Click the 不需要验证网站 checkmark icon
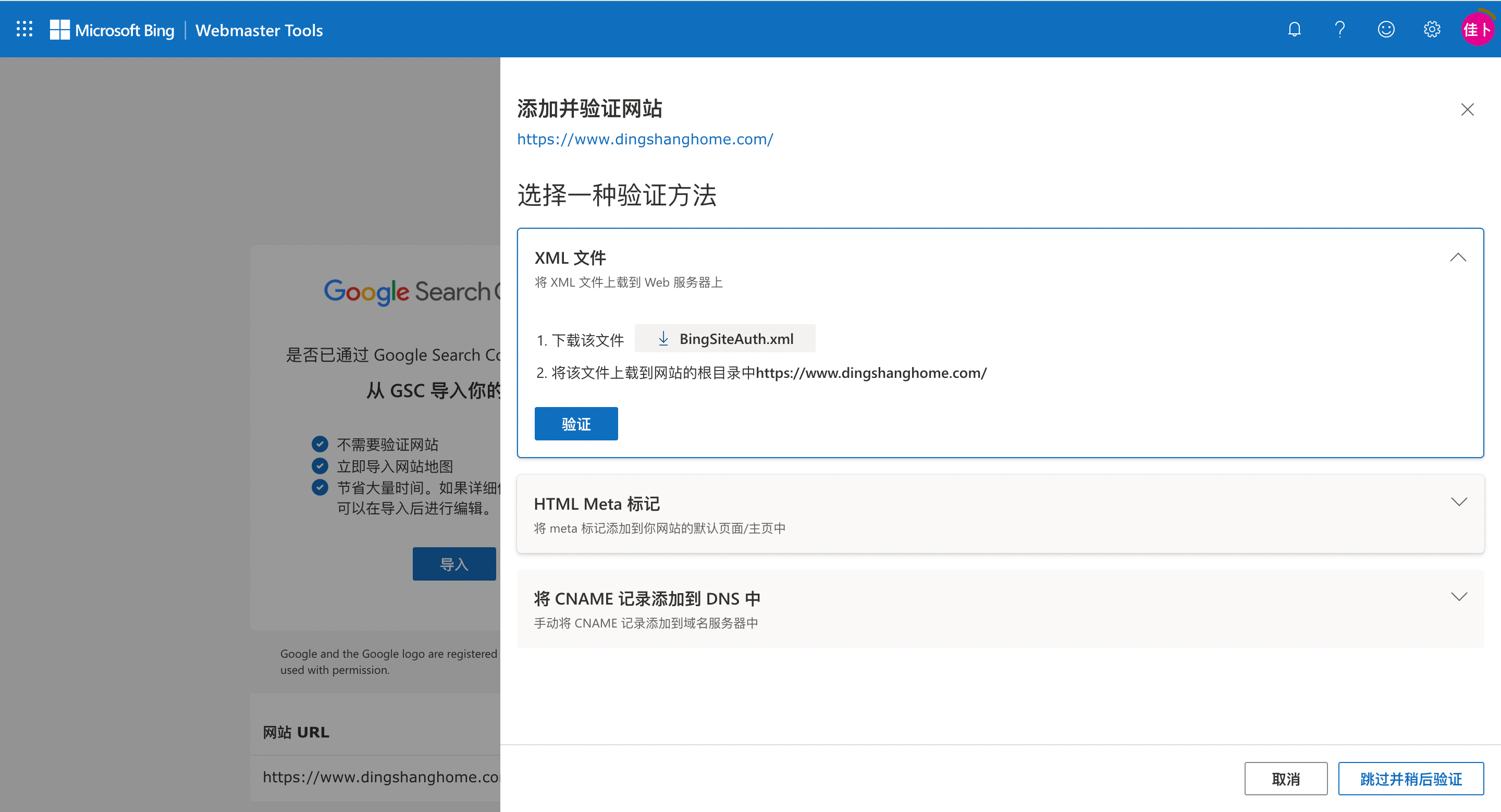 click(x=319, y=444)
